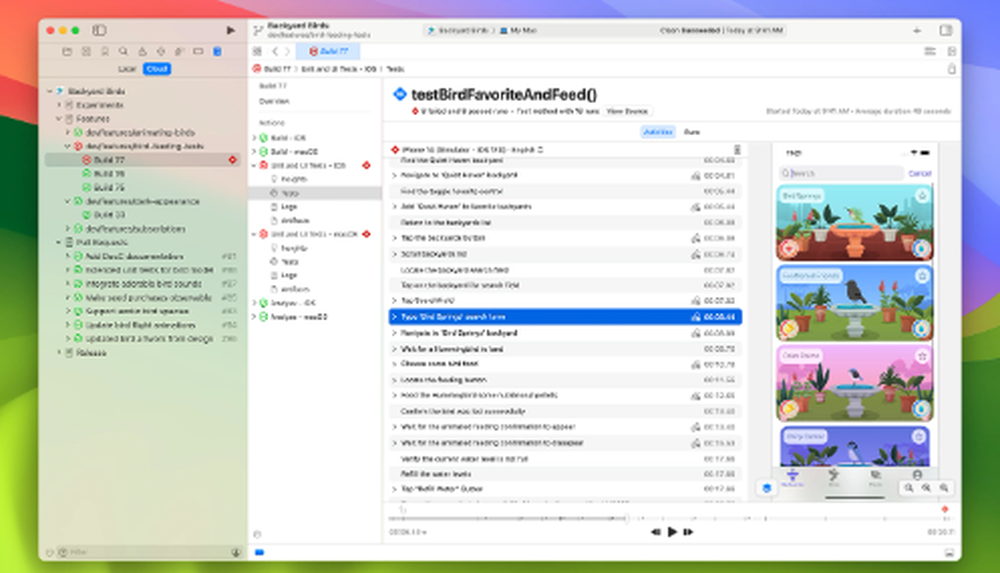Open the Project navigator folder icon

[x=67, y=51]
